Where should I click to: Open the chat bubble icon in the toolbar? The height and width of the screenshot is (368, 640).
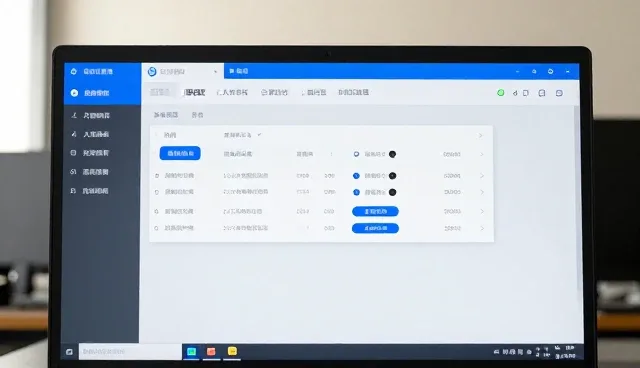pos(559,93)
